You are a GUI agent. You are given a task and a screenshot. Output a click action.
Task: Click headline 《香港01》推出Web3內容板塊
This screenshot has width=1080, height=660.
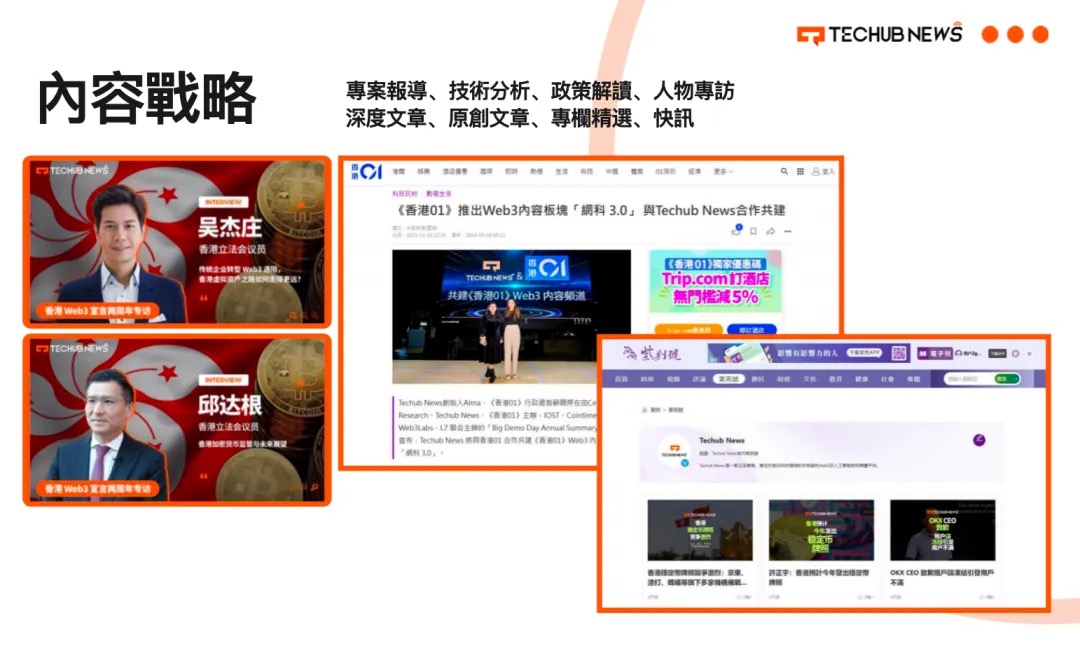(591, 210)
